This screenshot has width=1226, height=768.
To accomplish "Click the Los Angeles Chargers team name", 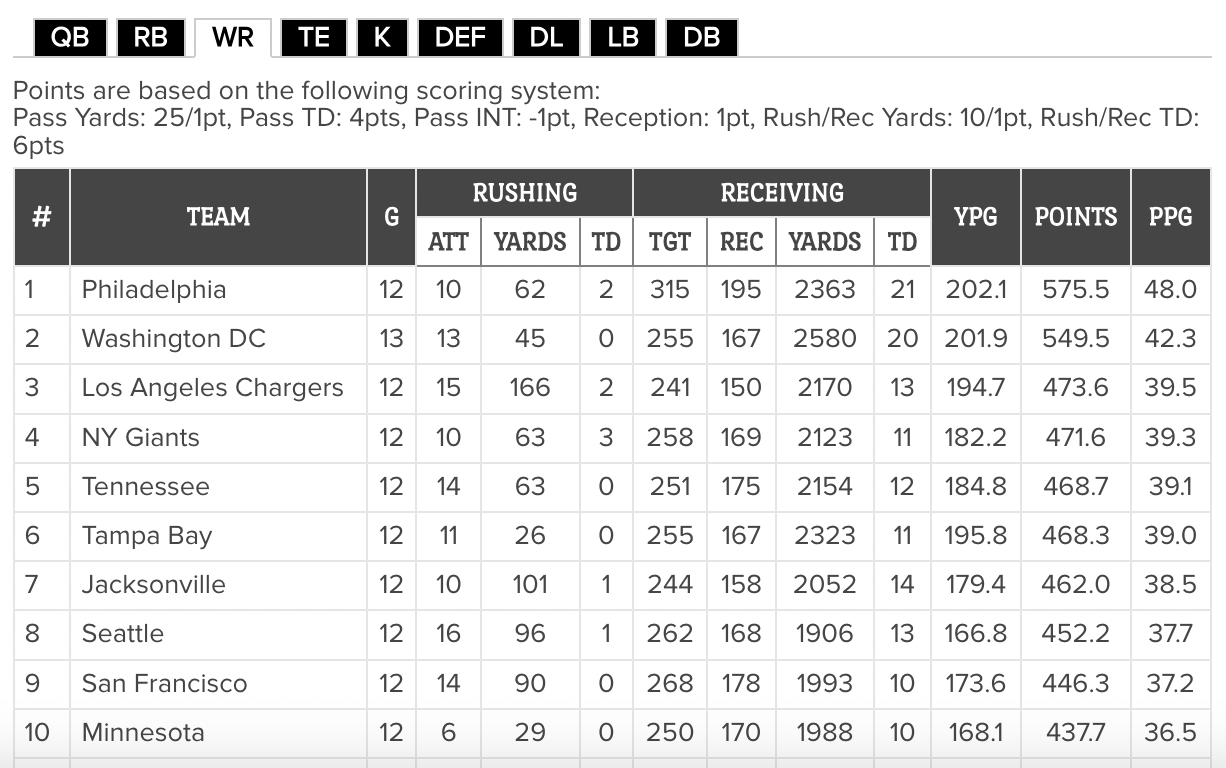I will click(212, 388).
